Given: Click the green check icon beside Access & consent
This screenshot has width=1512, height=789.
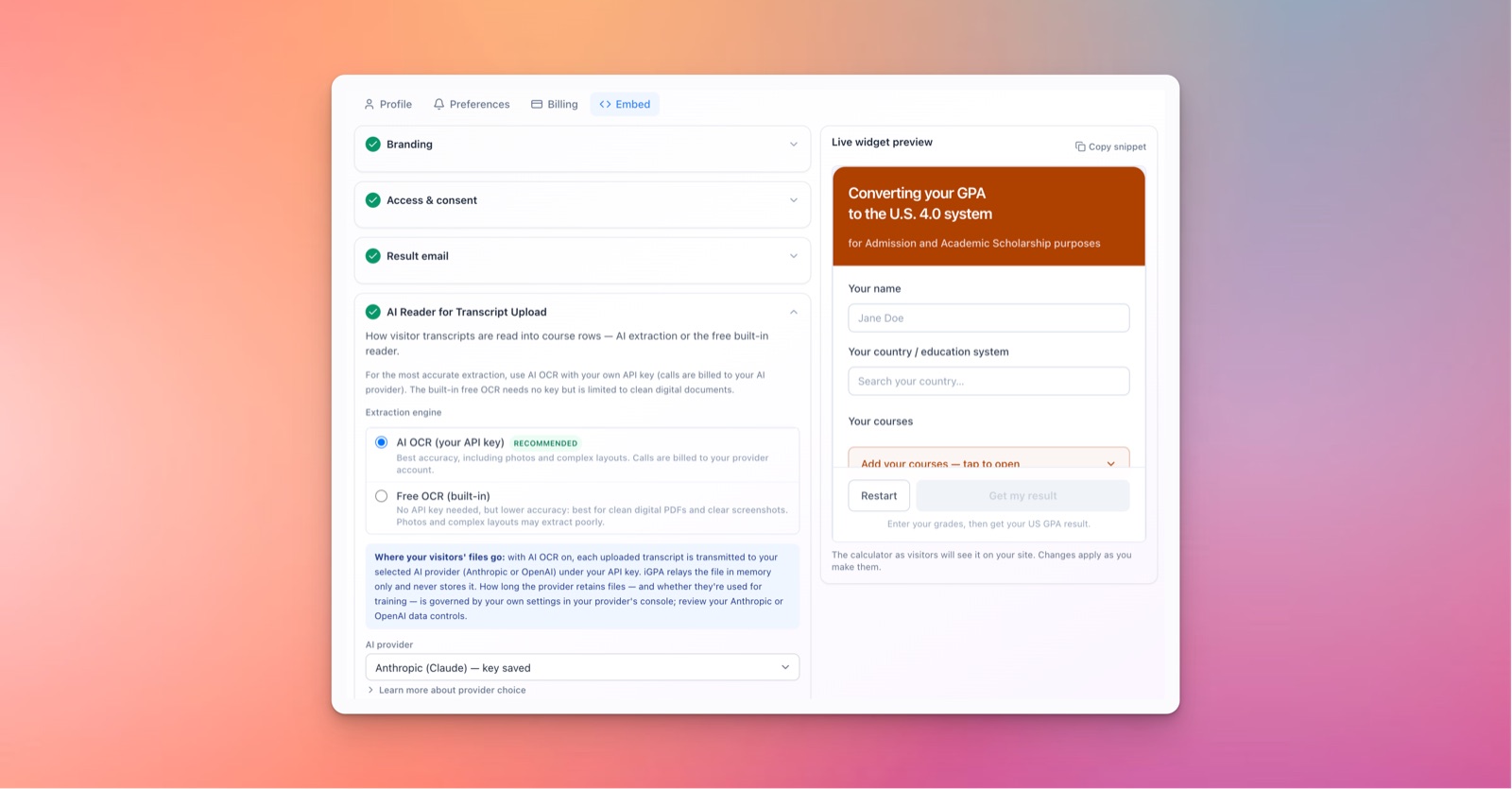Looking at the screenshot, I should coord(373,200).
